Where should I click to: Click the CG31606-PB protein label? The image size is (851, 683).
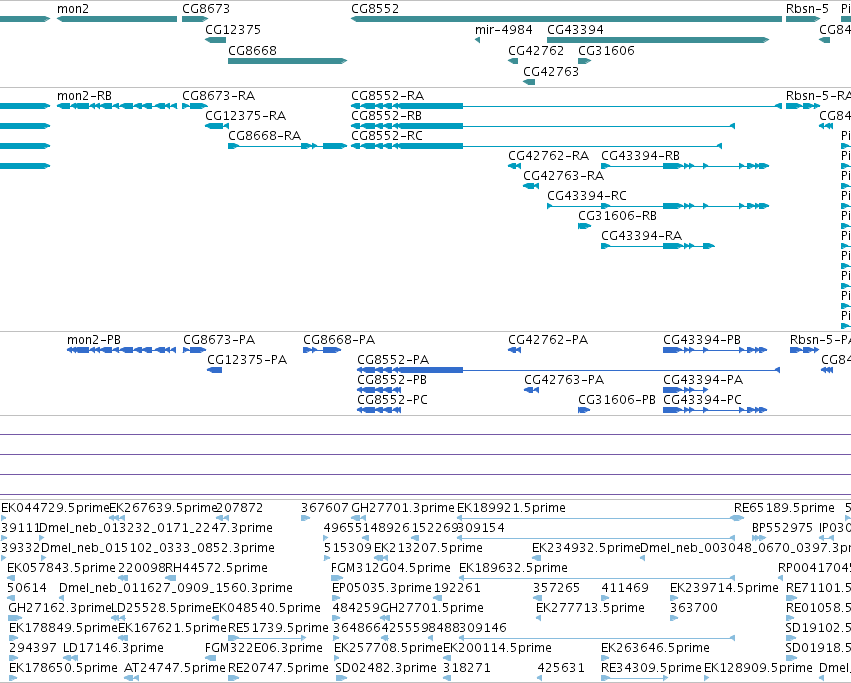pos(617,400)
